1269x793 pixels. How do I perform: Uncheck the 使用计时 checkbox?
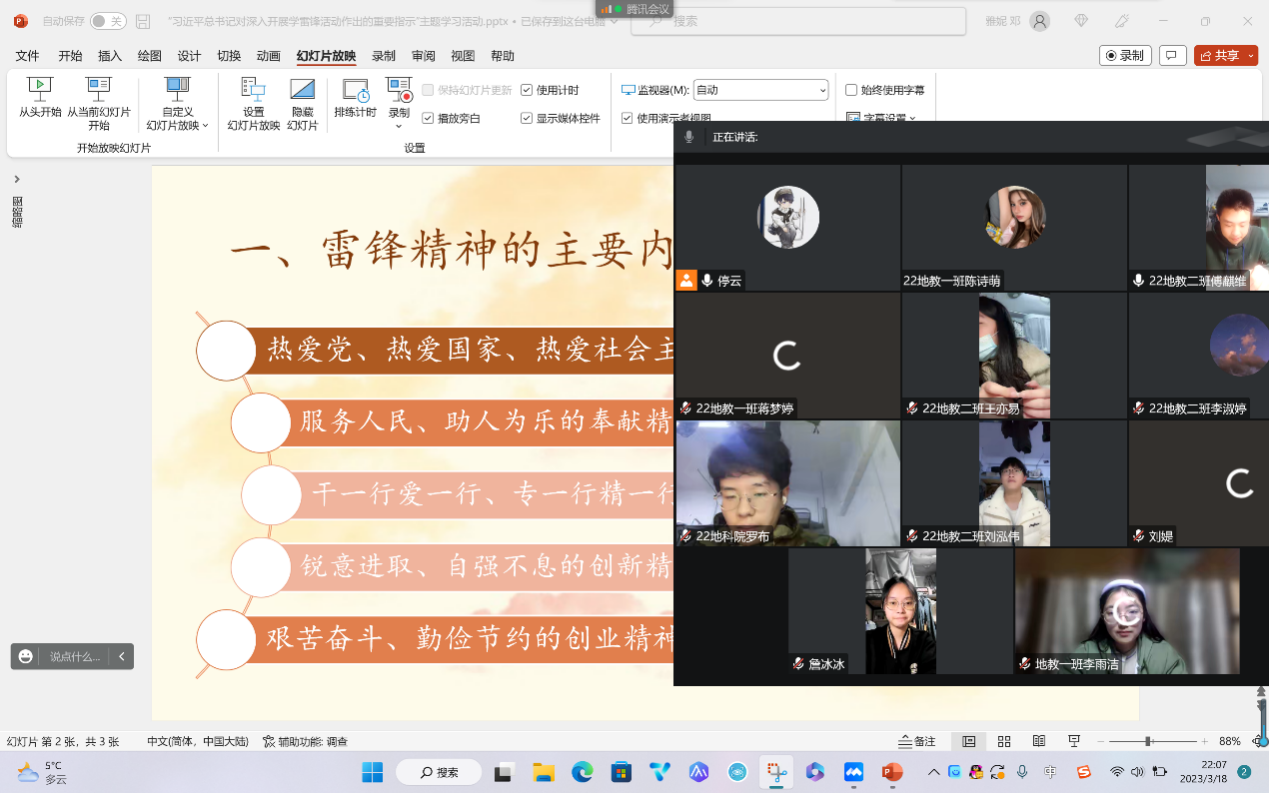527,90
